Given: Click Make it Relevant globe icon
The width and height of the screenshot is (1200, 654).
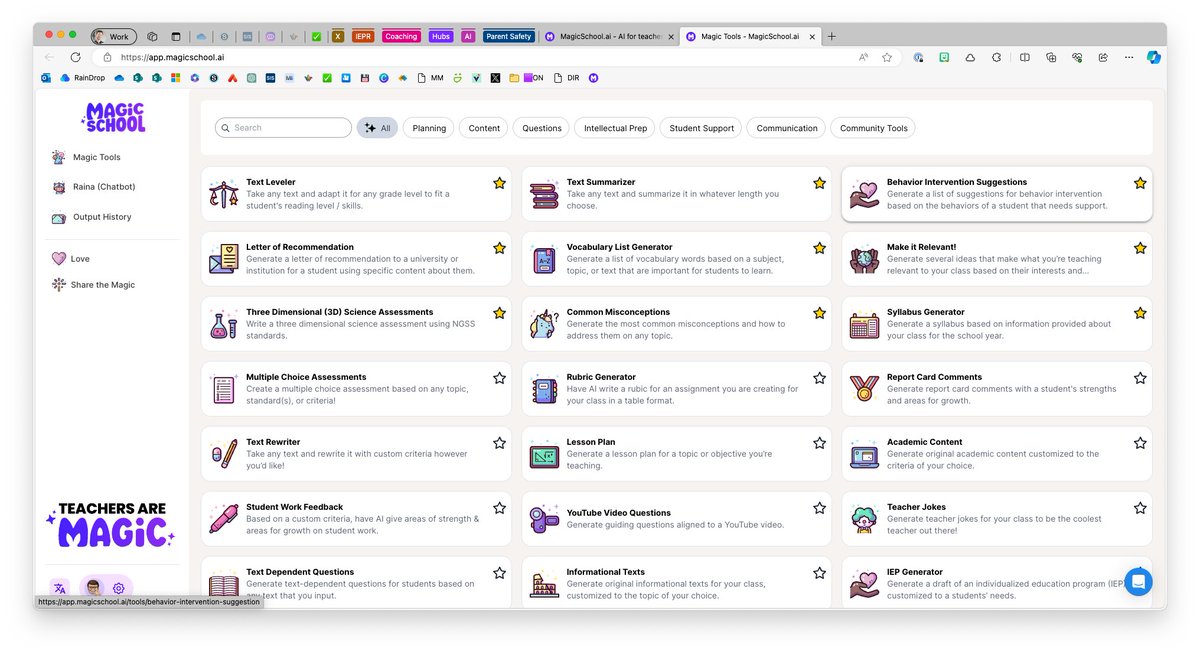Looking at the screenshot, I should 864,259.
